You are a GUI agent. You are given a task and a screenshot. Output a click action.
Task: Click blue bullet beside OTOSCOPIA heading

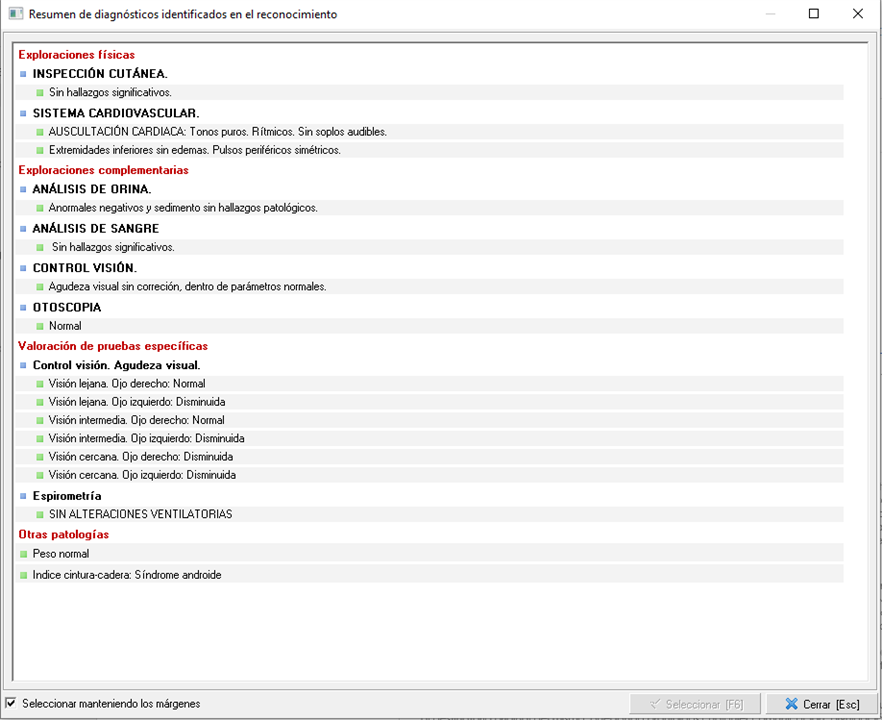(23, 308)
